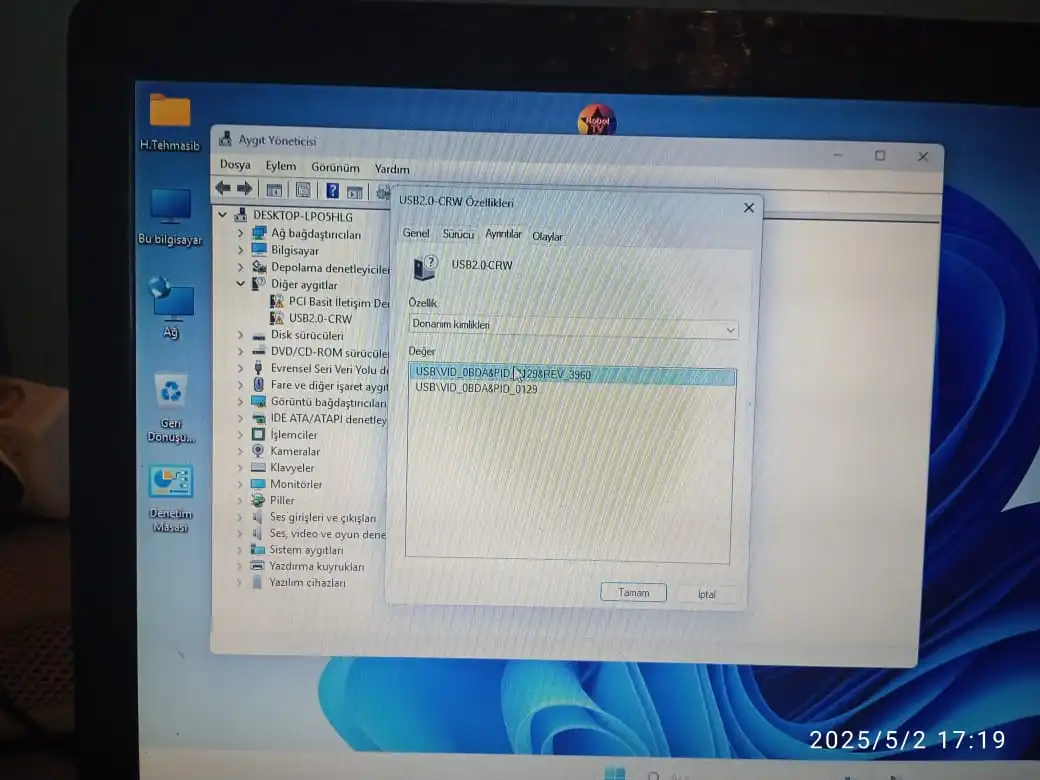Viewport: 1040px width, 780px height.
Task: Collapse the DESKTOP-LPO5HLG root node
Action: (223, 214)
